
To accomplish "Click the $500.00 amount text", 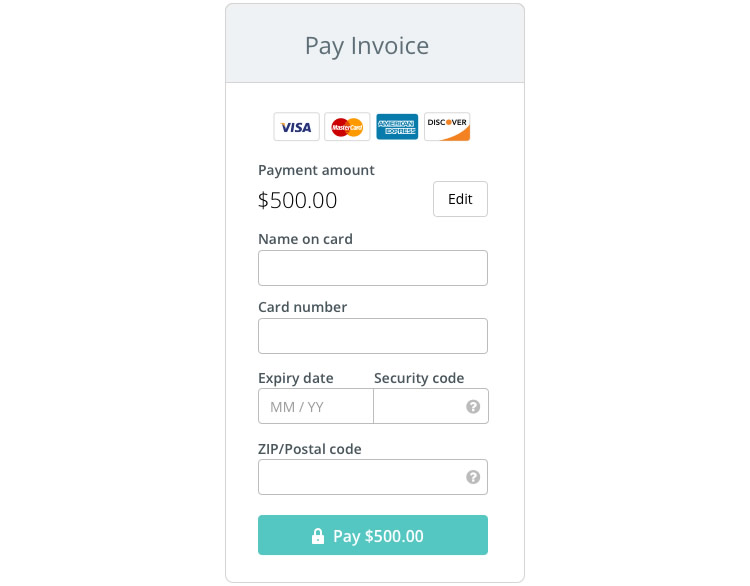I will [297, 200].
